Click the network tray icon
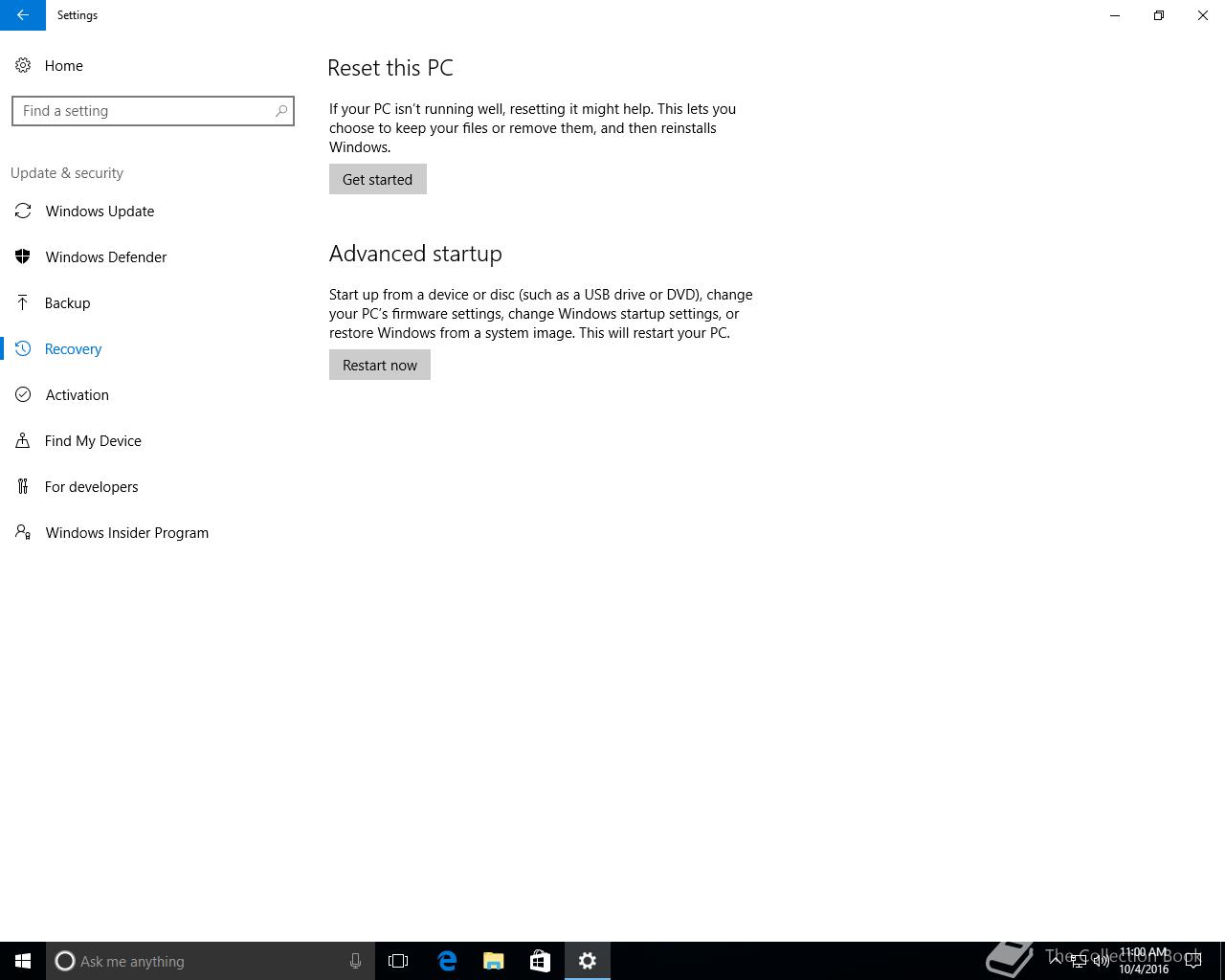This screenshot has height=980, width=1225. point(1079,961)
